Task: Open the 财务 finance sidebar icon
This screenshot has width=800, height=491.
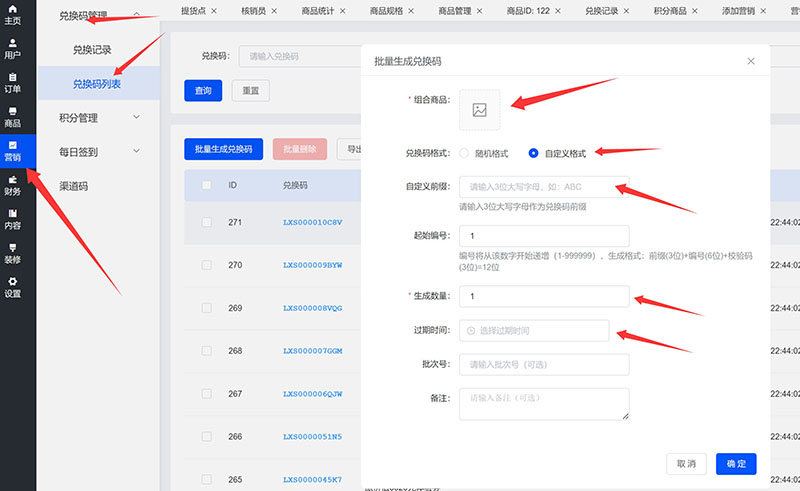Action: pos(13,185)
